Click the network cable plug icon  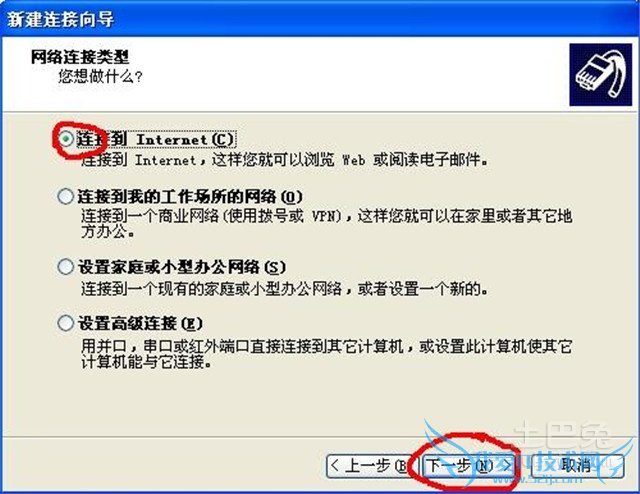600,75
